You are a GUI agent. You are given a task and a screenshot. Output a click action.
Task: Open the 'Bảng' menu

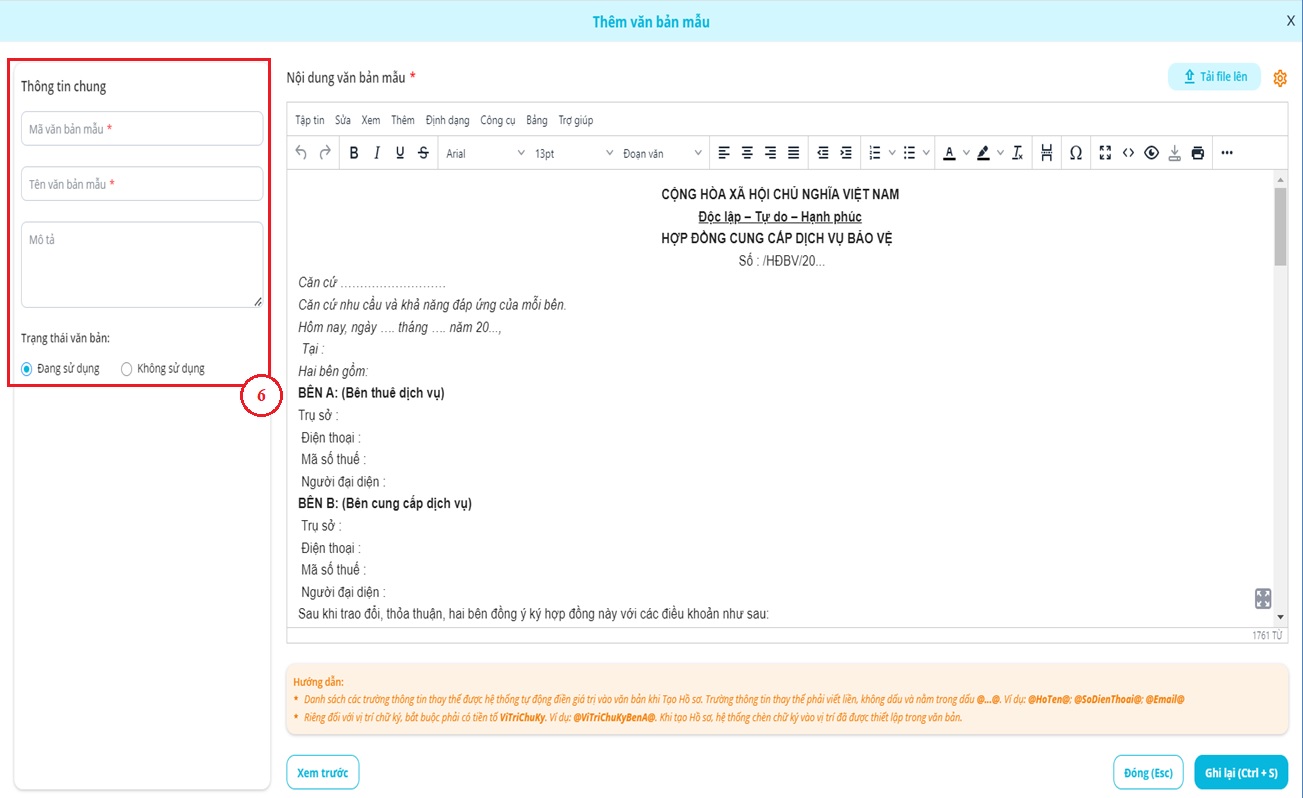tap(537, 120)
